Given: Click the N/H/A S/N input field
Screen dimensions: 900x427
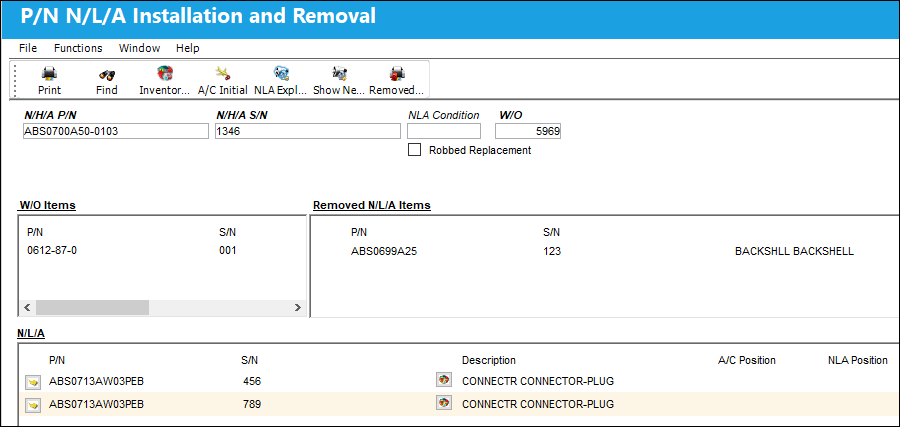Looking at the screenshot, I should click(x=308, y=131).
